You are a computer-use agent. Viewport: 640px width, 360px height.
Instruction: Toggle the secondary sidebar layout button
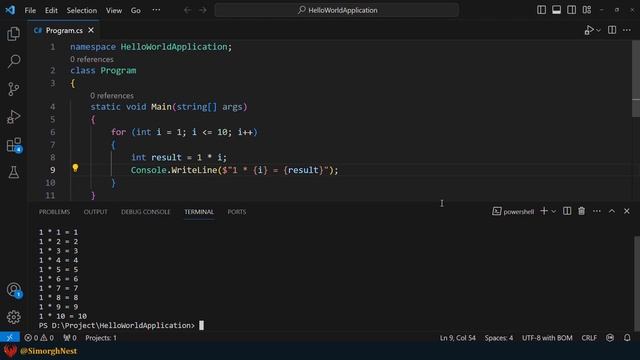[x=571, y=10]
